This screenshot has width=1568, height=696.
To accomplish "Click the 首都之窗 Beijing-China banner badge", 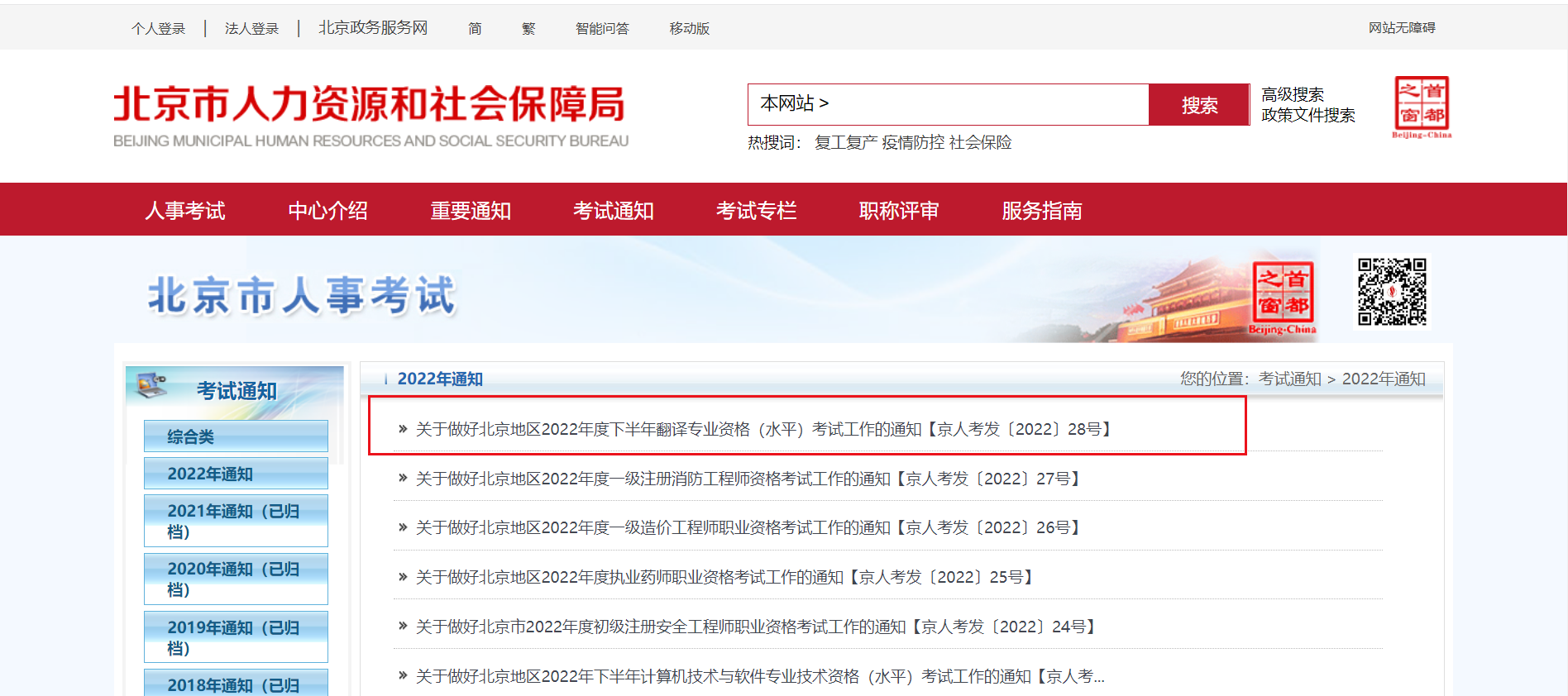I will click(1282, 298).
